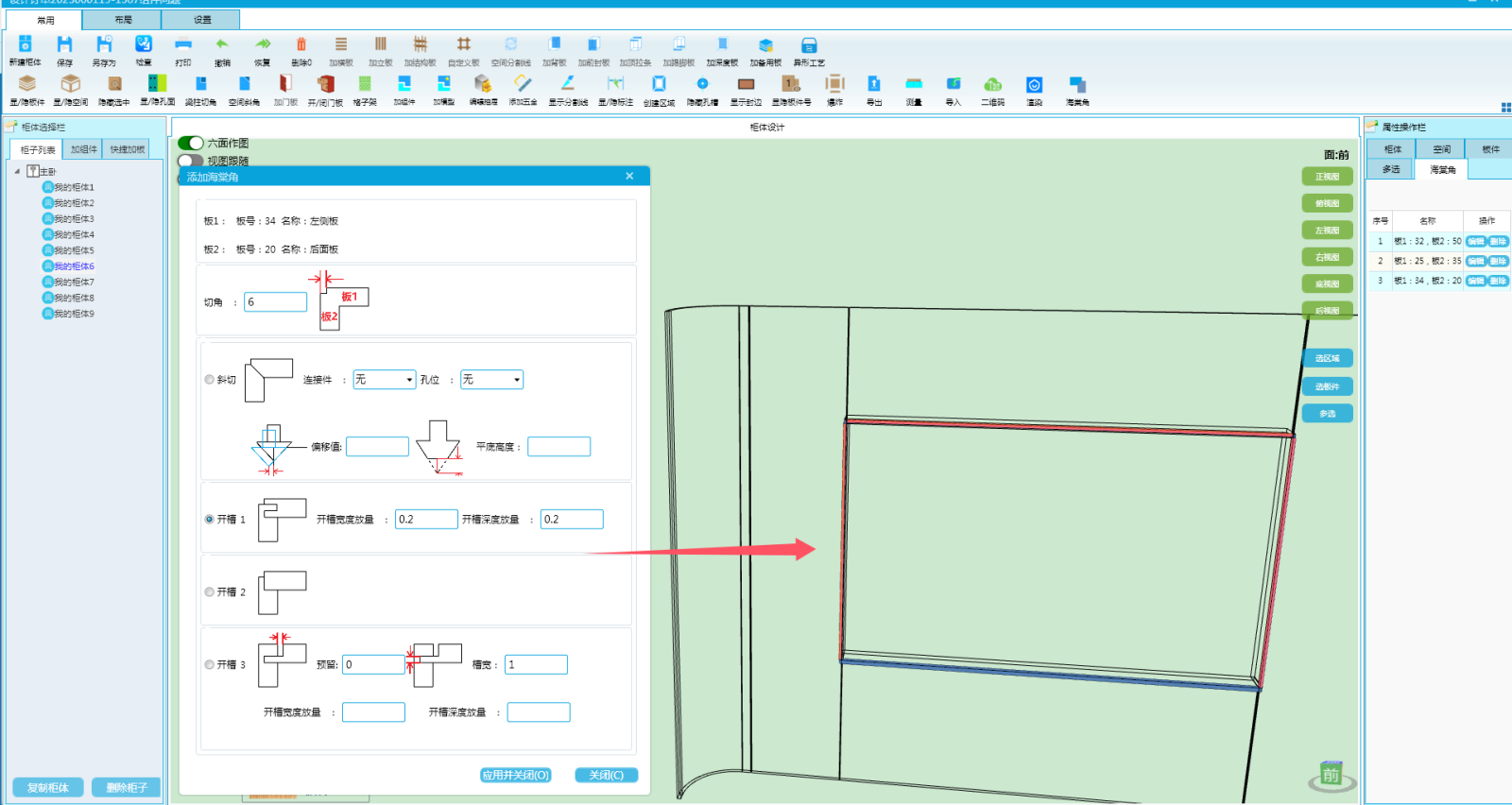Click the trash delete icon in toolbar
Image resolution: width=1512 pixels, height=805 pixels.
click(301, 44)
